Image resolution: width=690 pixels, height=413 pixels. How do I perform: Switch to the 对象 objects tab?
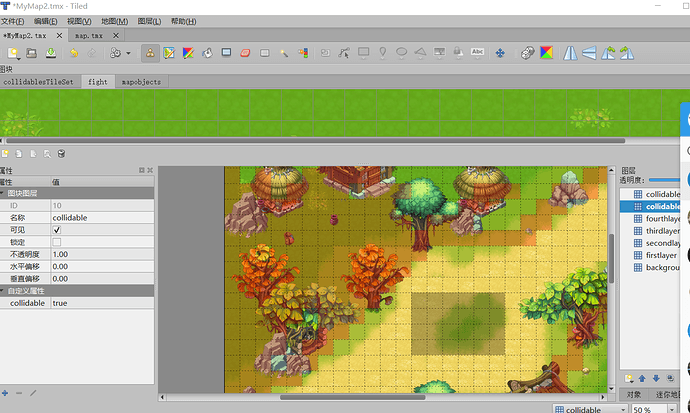tap(634, 395)
